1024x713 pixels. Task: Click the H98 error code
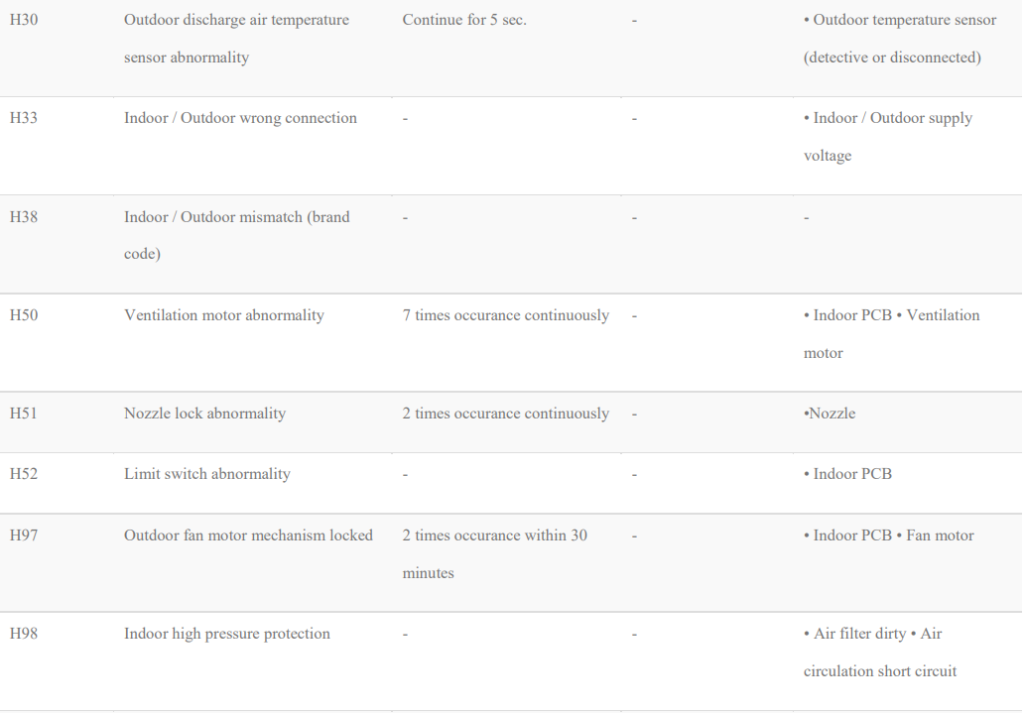coord(24,633)
